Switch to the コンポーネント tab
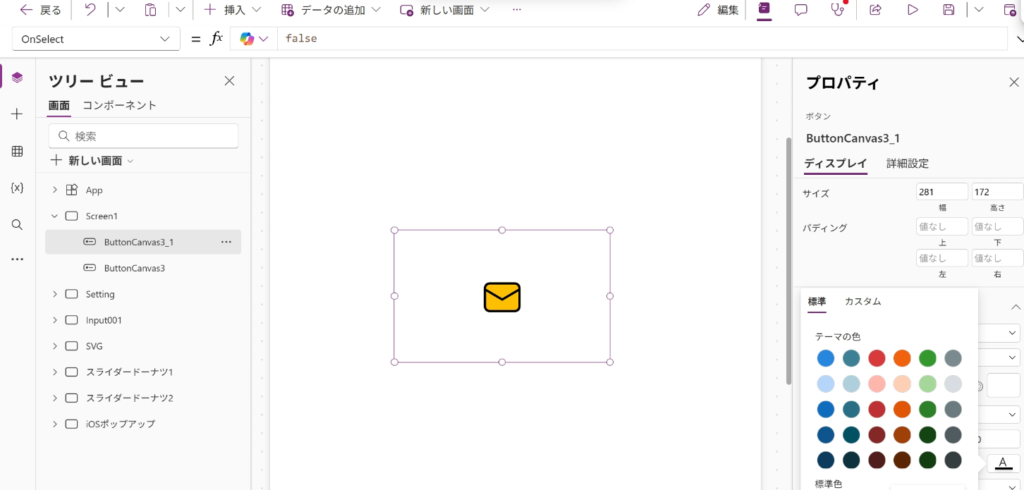The image size is (1024, 490). 119,105
